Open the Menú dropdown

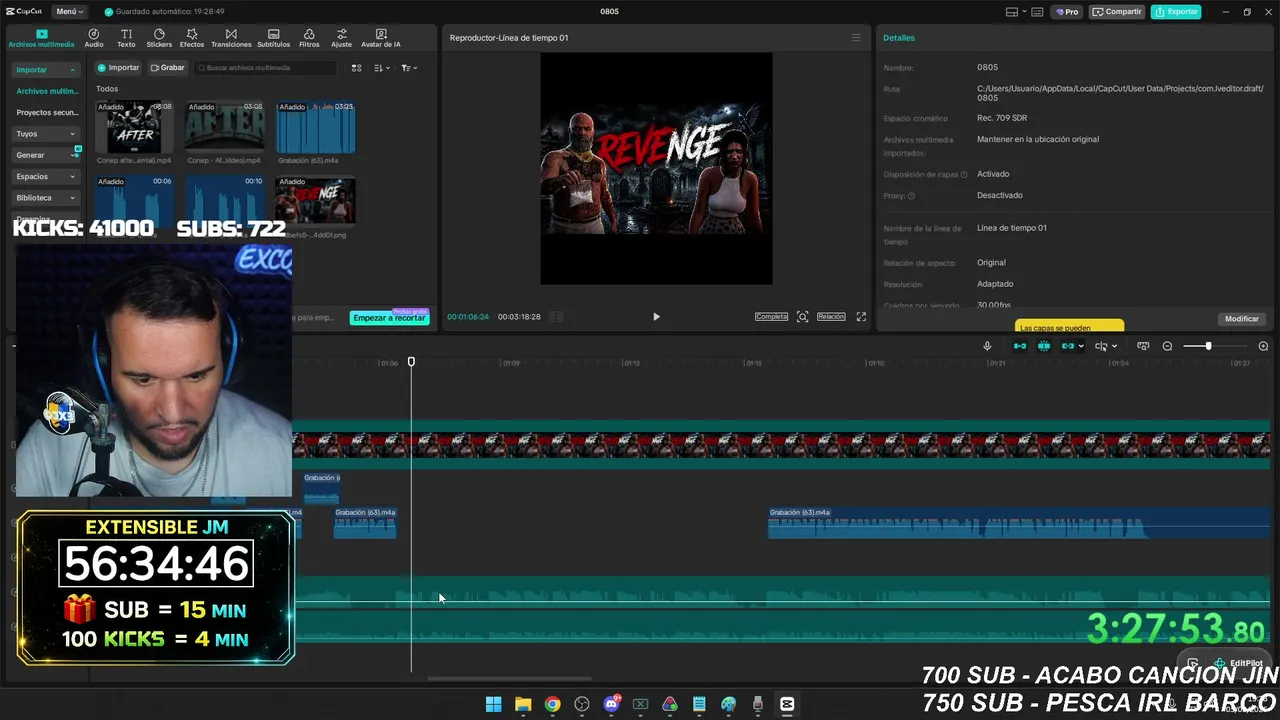69,12
